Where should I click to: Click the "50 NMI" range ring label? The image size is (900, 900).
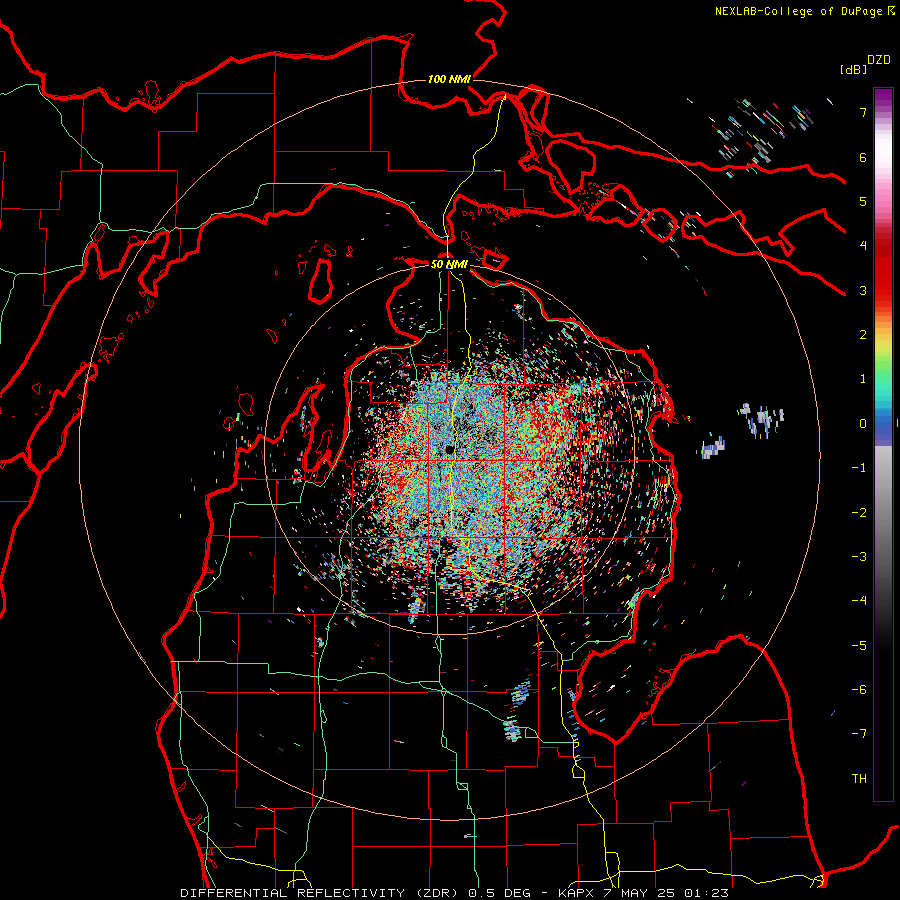click(449, 264)
